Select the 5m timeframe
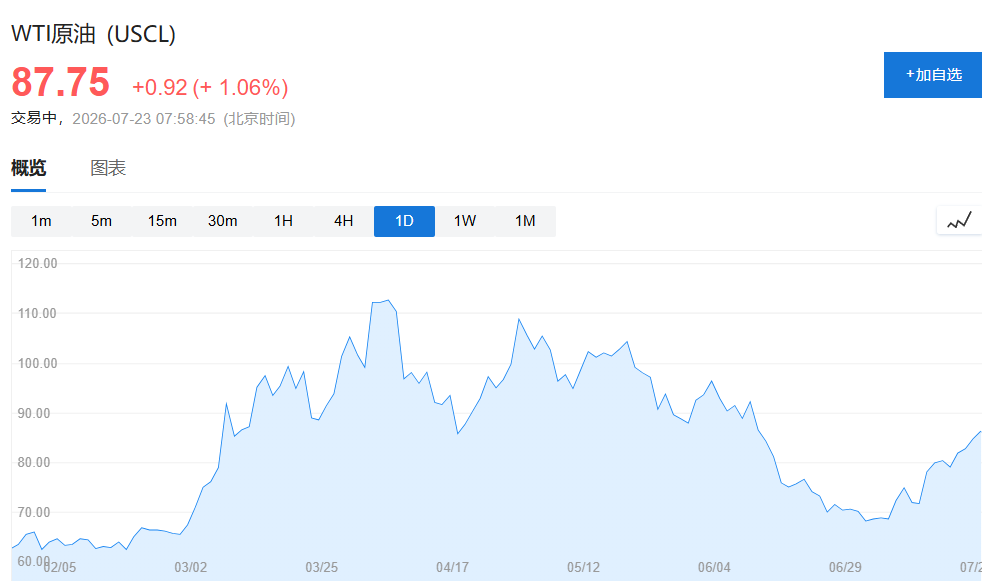This screenshot has height=581, width=982. click(101, 221)
